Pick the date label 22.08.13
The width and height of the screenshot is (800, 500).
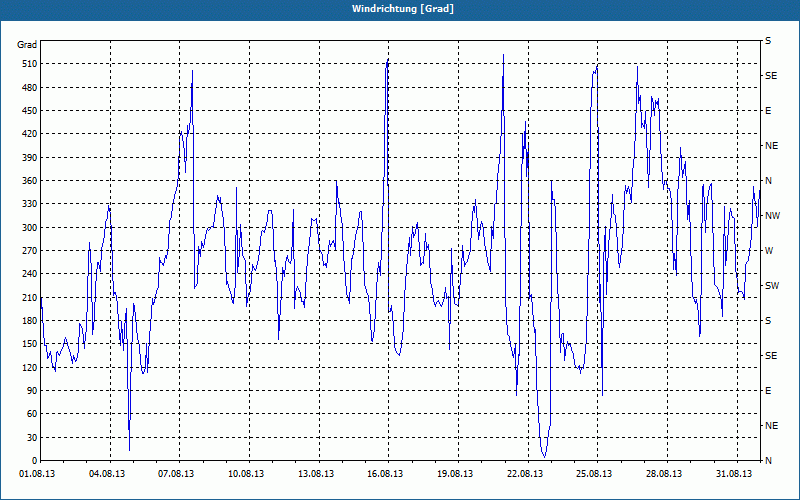(524, 474)
